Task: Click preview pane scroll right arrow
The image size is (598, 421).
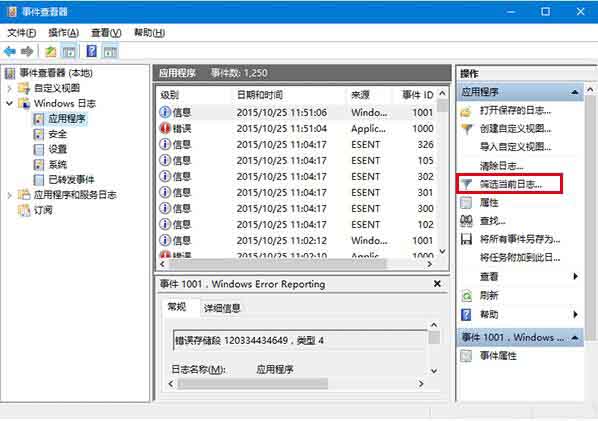Action: pos(421,384)
